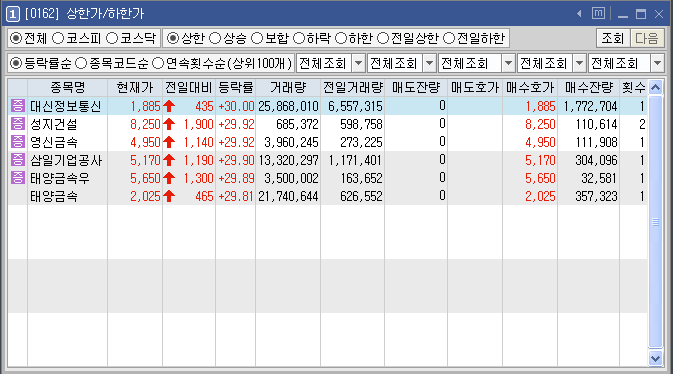The image size is (673, 374).
Task: Click the 거래량 column header
Action: pos(288,88)
